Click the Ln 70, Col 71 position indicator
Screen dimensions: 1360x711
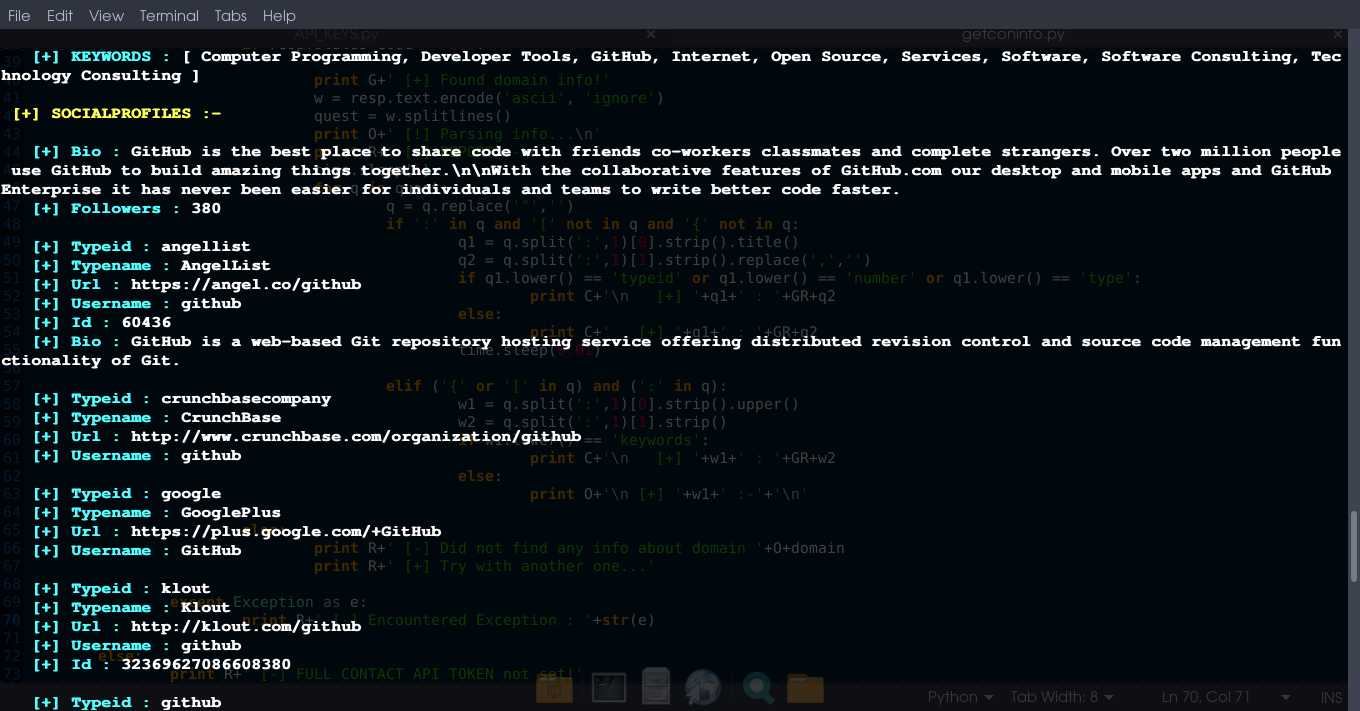[x=1206, y=697]
